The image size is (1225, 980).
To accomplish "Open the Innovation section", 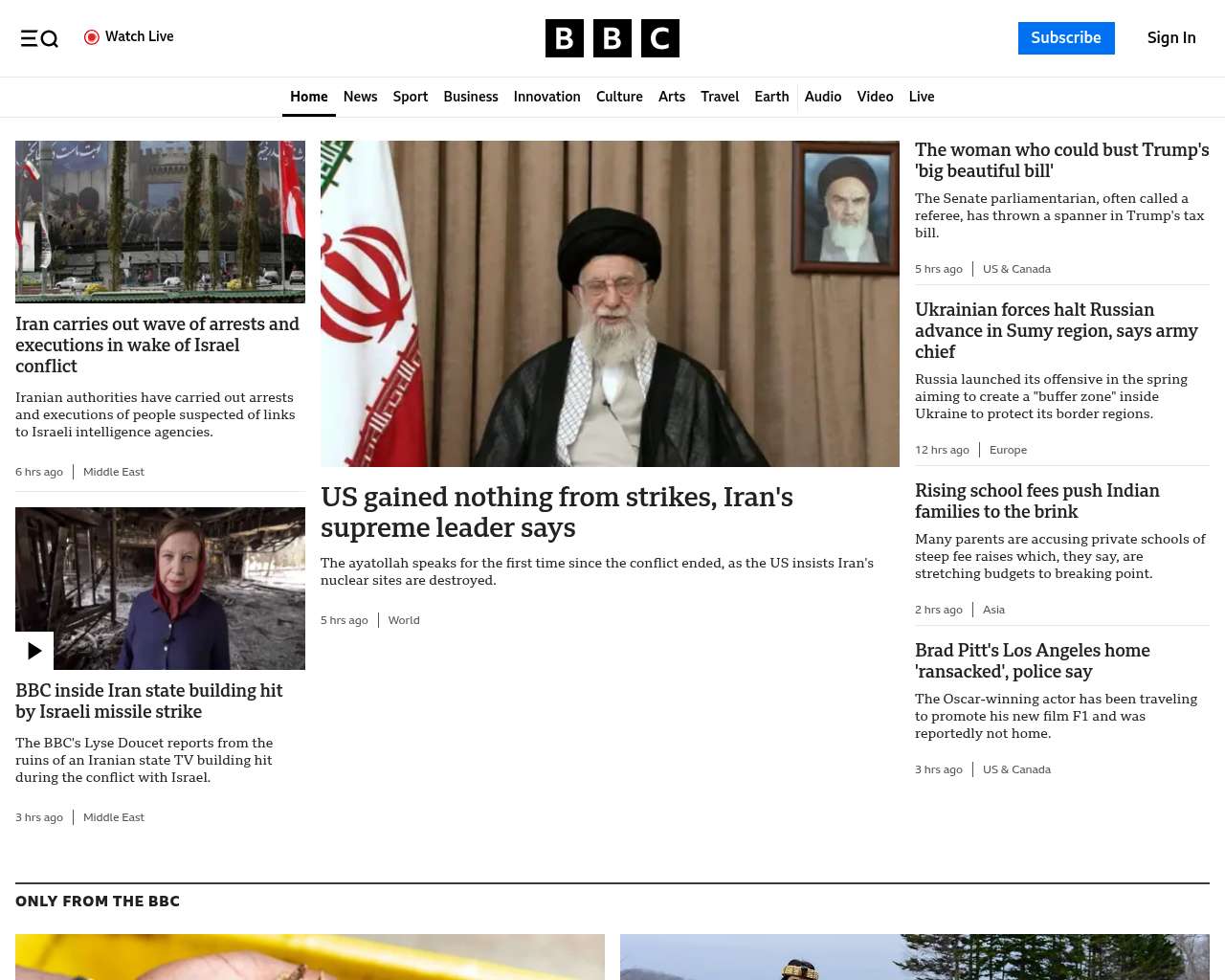I will point(547,97).
